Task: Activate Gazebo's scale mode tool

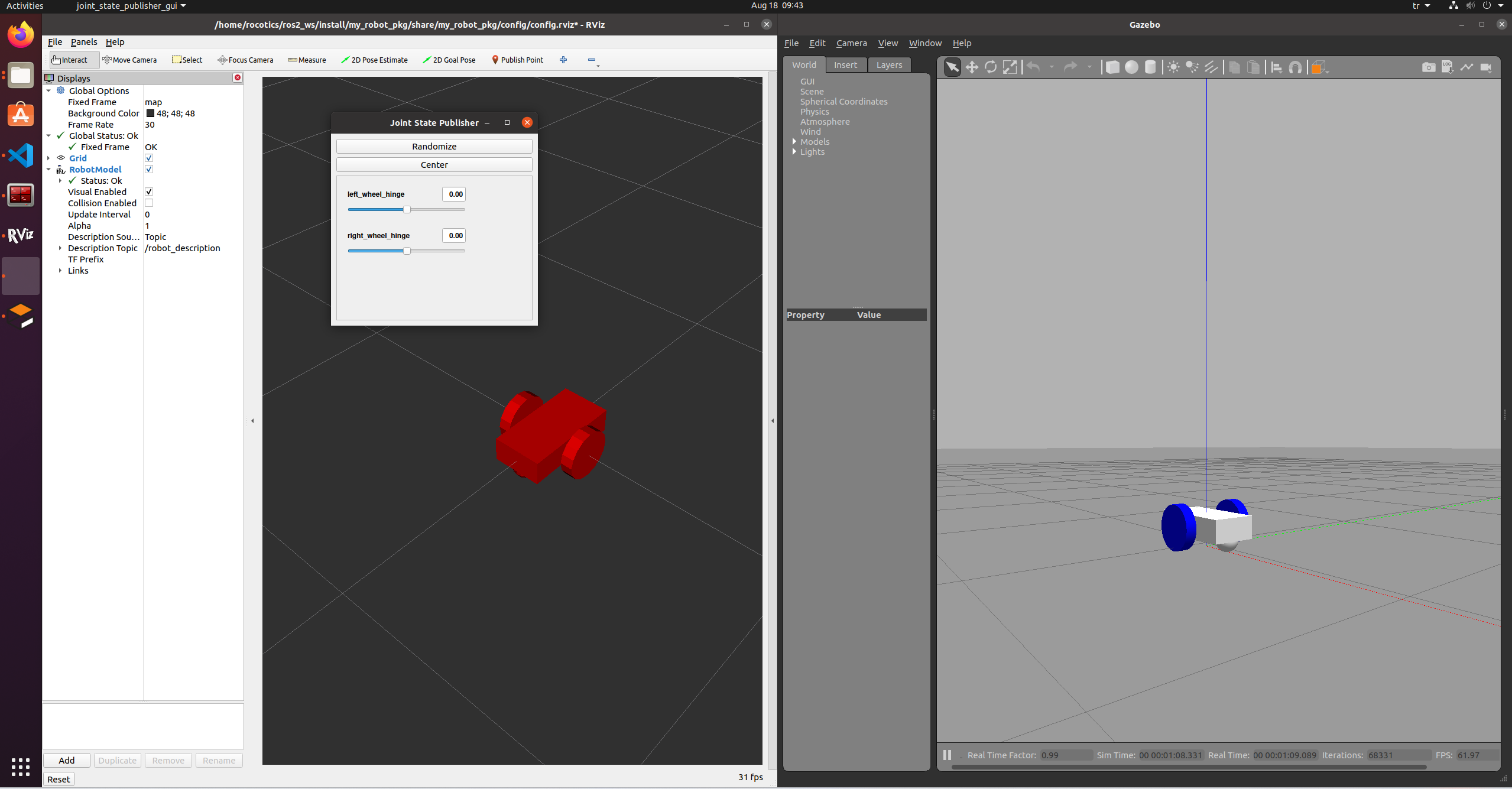Action: click(1010, 67)
